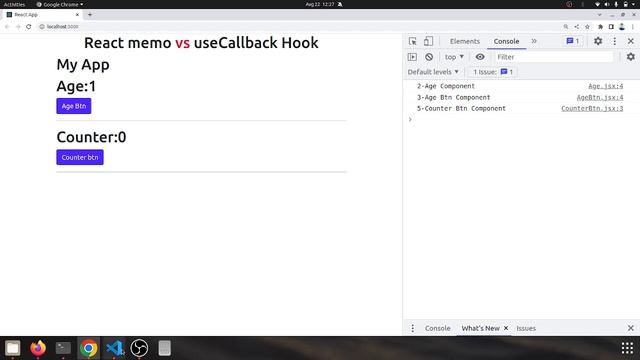
Task: Show the console sidebar icon
Action: (412, 57)
